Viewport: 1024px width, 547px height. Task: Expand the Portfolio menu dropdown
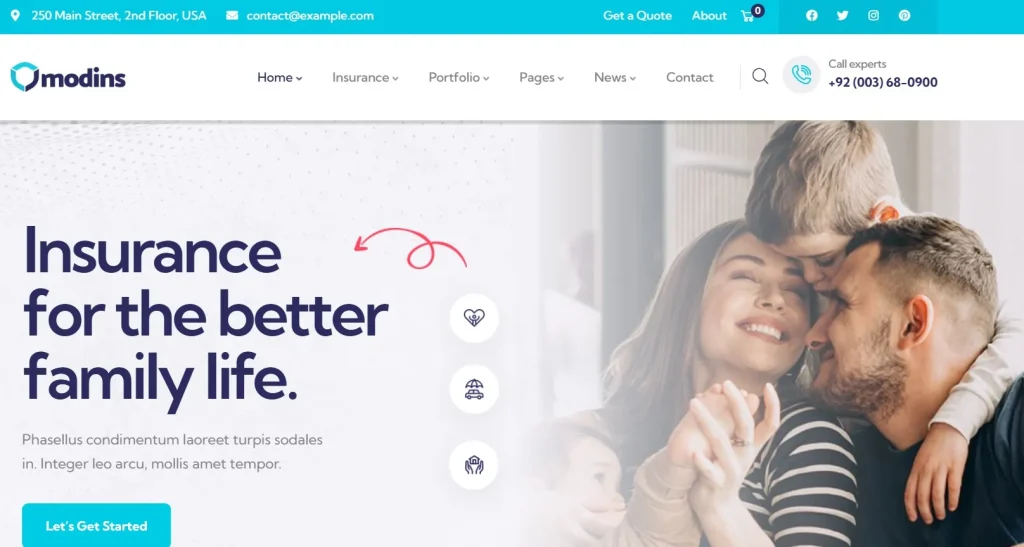(x=458, y=77)
